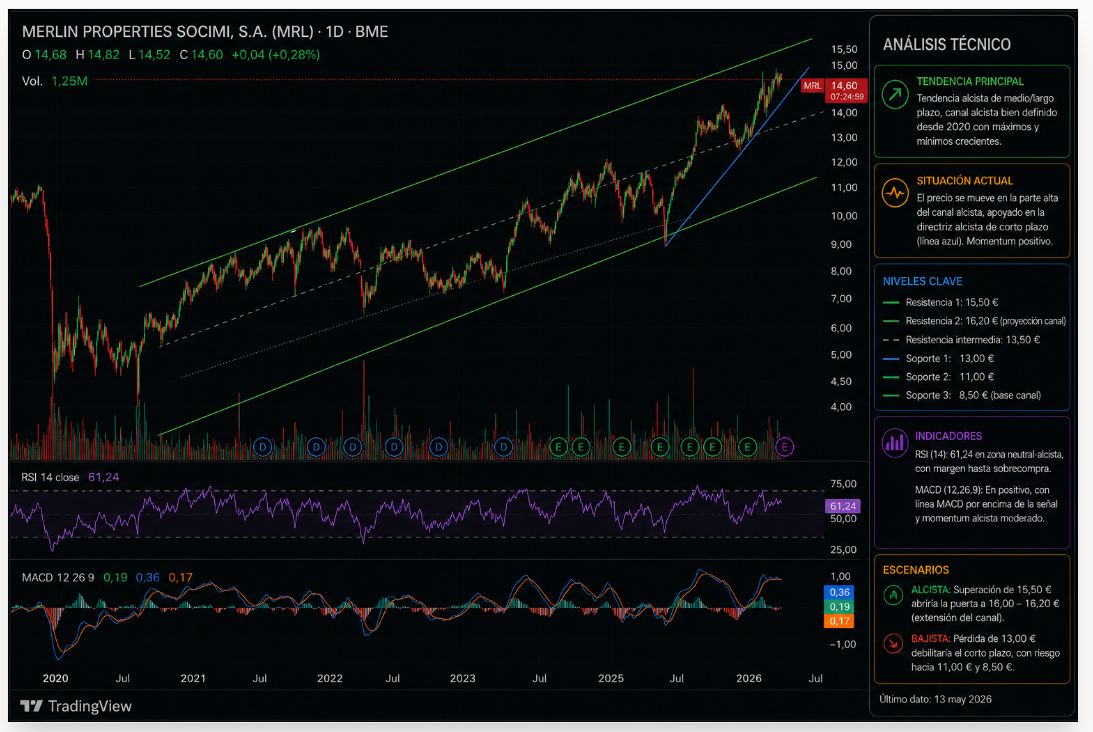The image size is (1093, 732).
Task: Click the green line swatch beside Resistencia 1
Action: [890, 303]
